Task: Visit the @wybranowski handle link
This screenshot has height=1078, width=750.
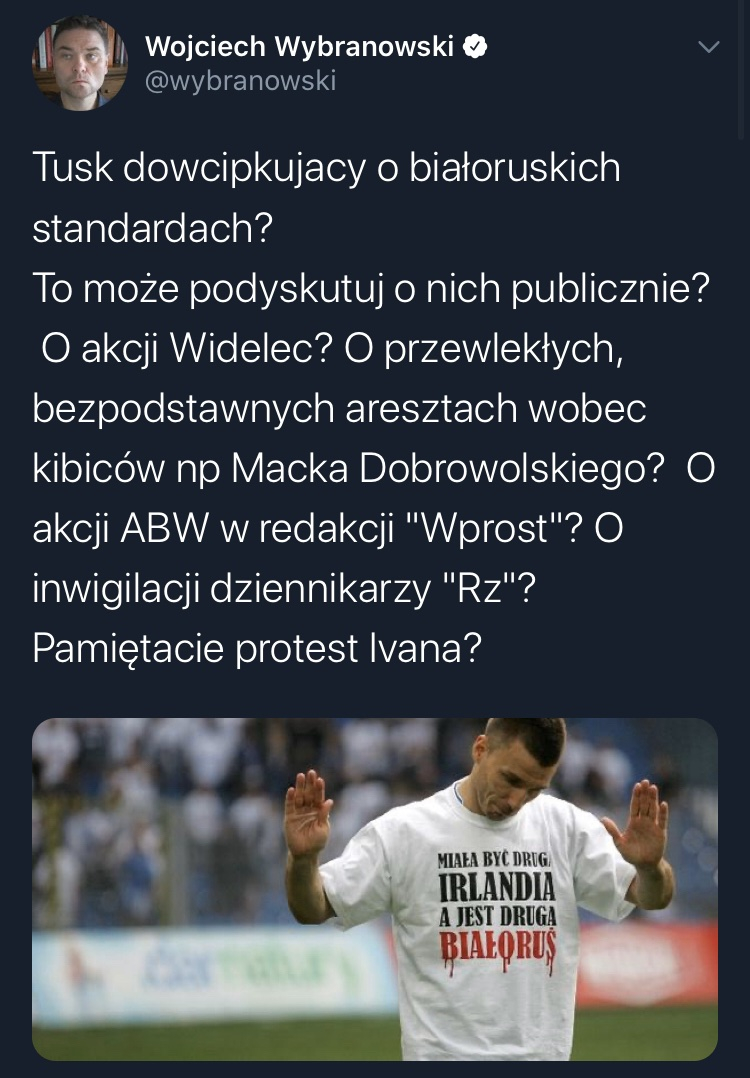Action: (241, 81)
